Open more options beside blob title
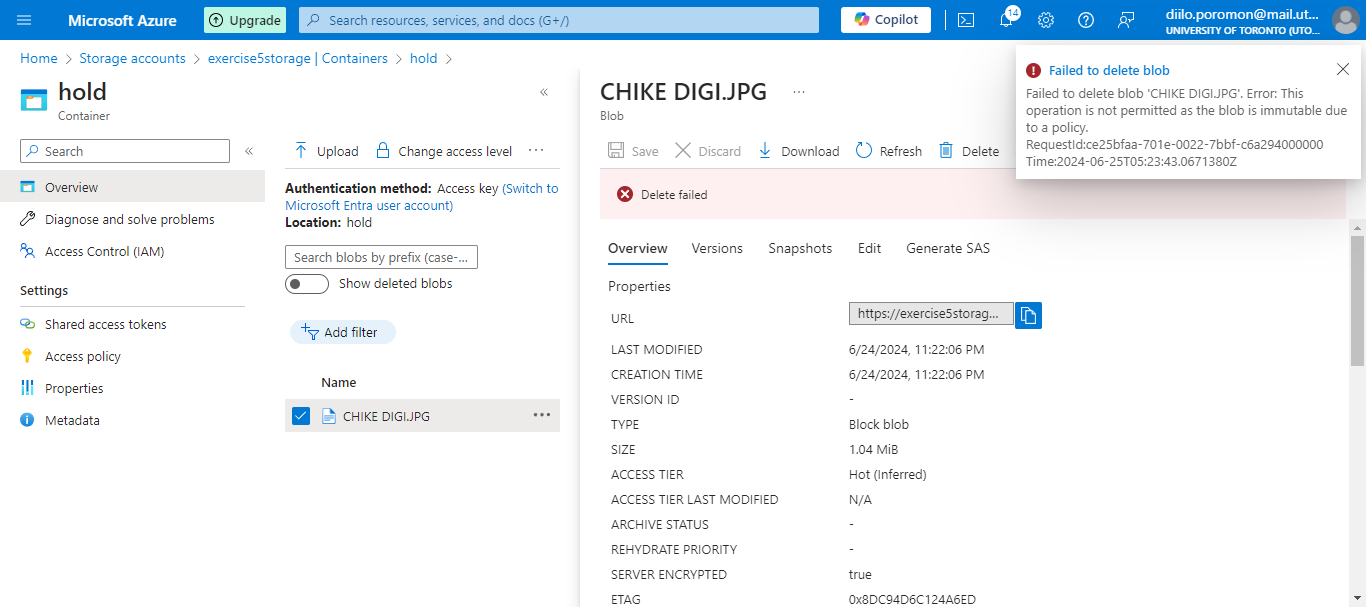 (x=799, y=92)
